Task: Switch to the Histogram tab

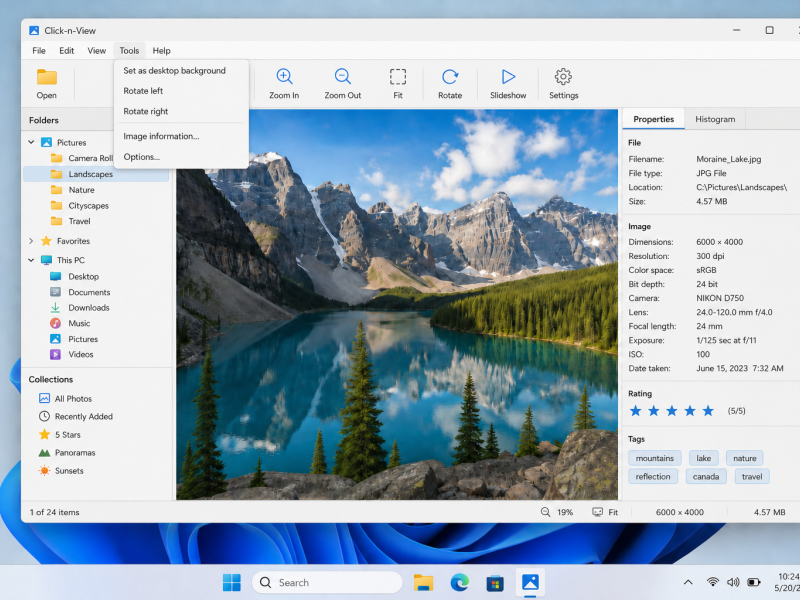Action: point(715,119)
